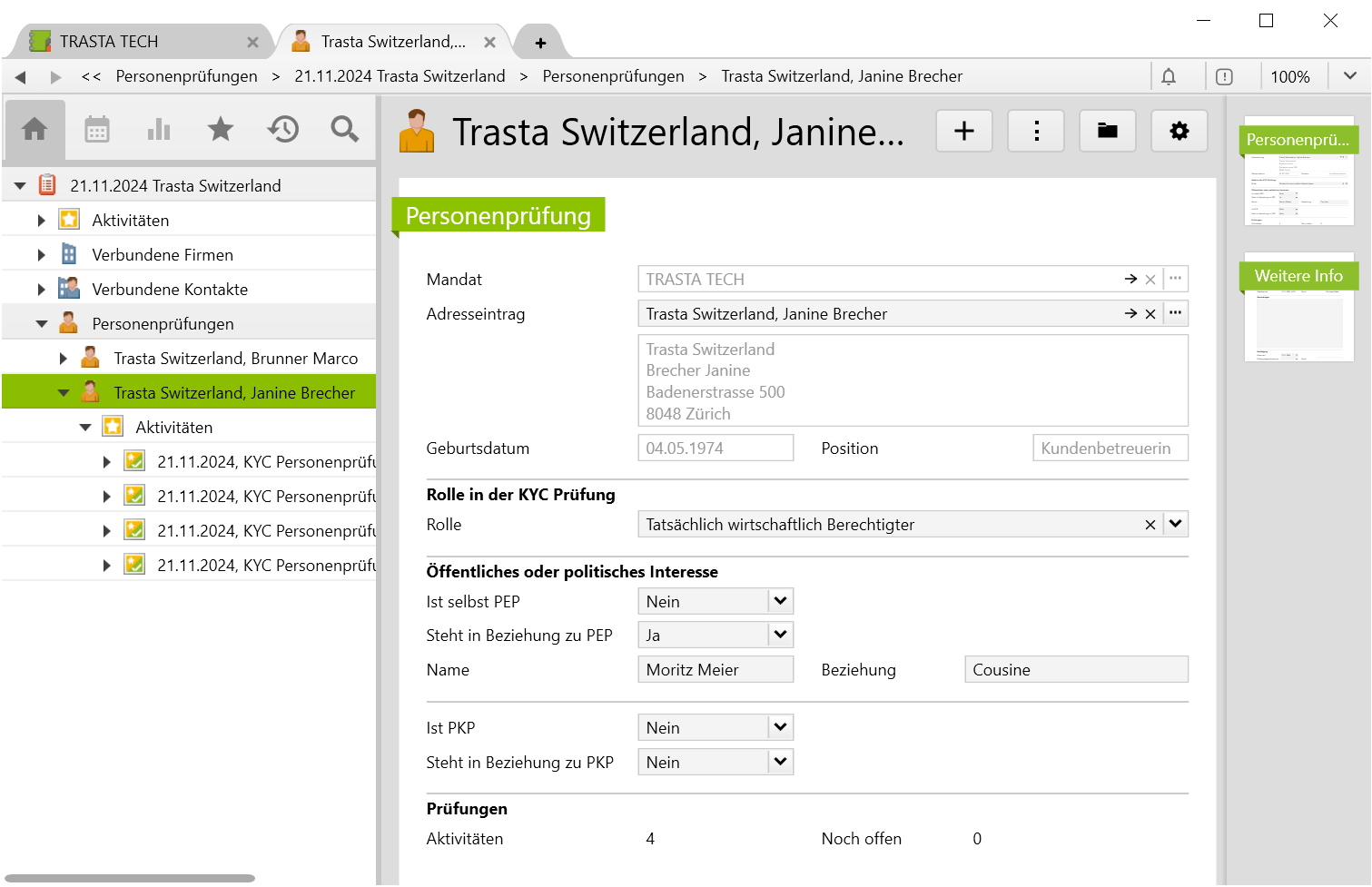Click the folder button in header
The image size is (1372, 887).
(1107, 132)
